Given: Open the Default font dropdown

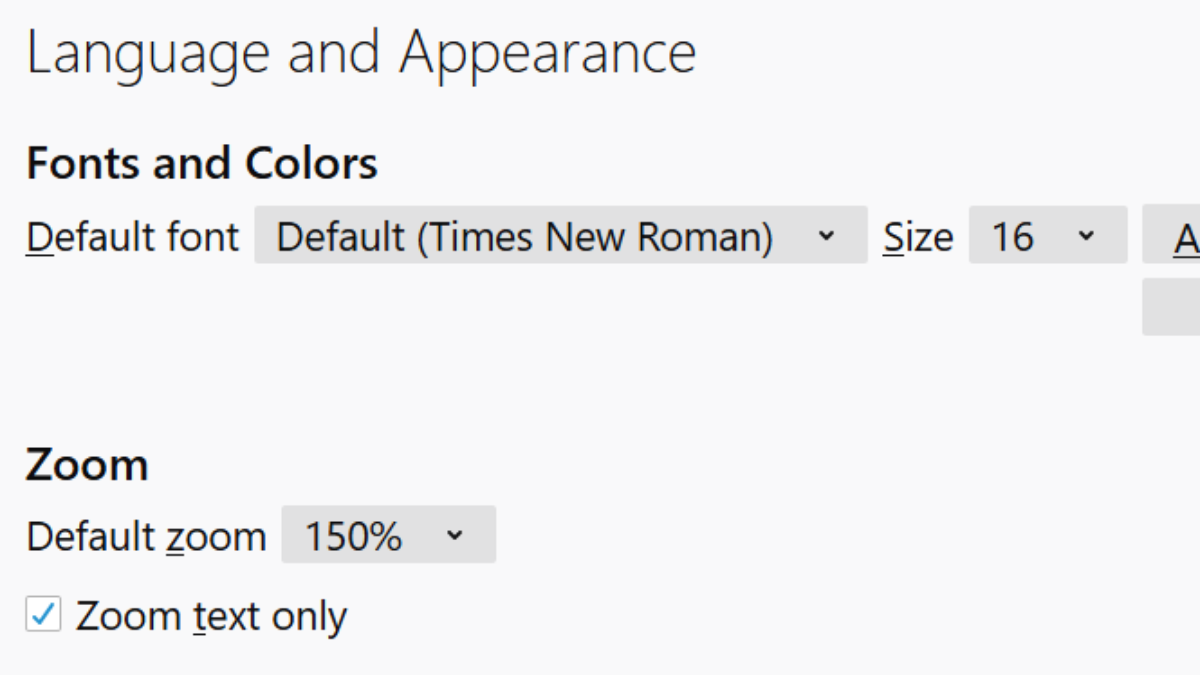Looking at the screenshot, I should 560,236.
